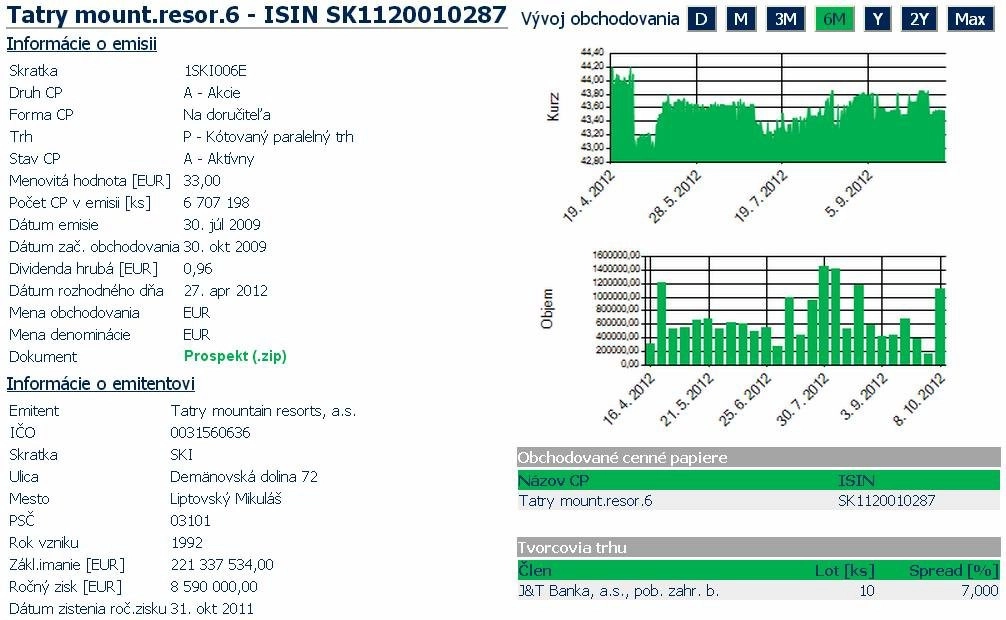Select the security form Na doručiteľa
Viewport: 1006px width, 620px height.
pyautogui.click(x=227, y=115)
